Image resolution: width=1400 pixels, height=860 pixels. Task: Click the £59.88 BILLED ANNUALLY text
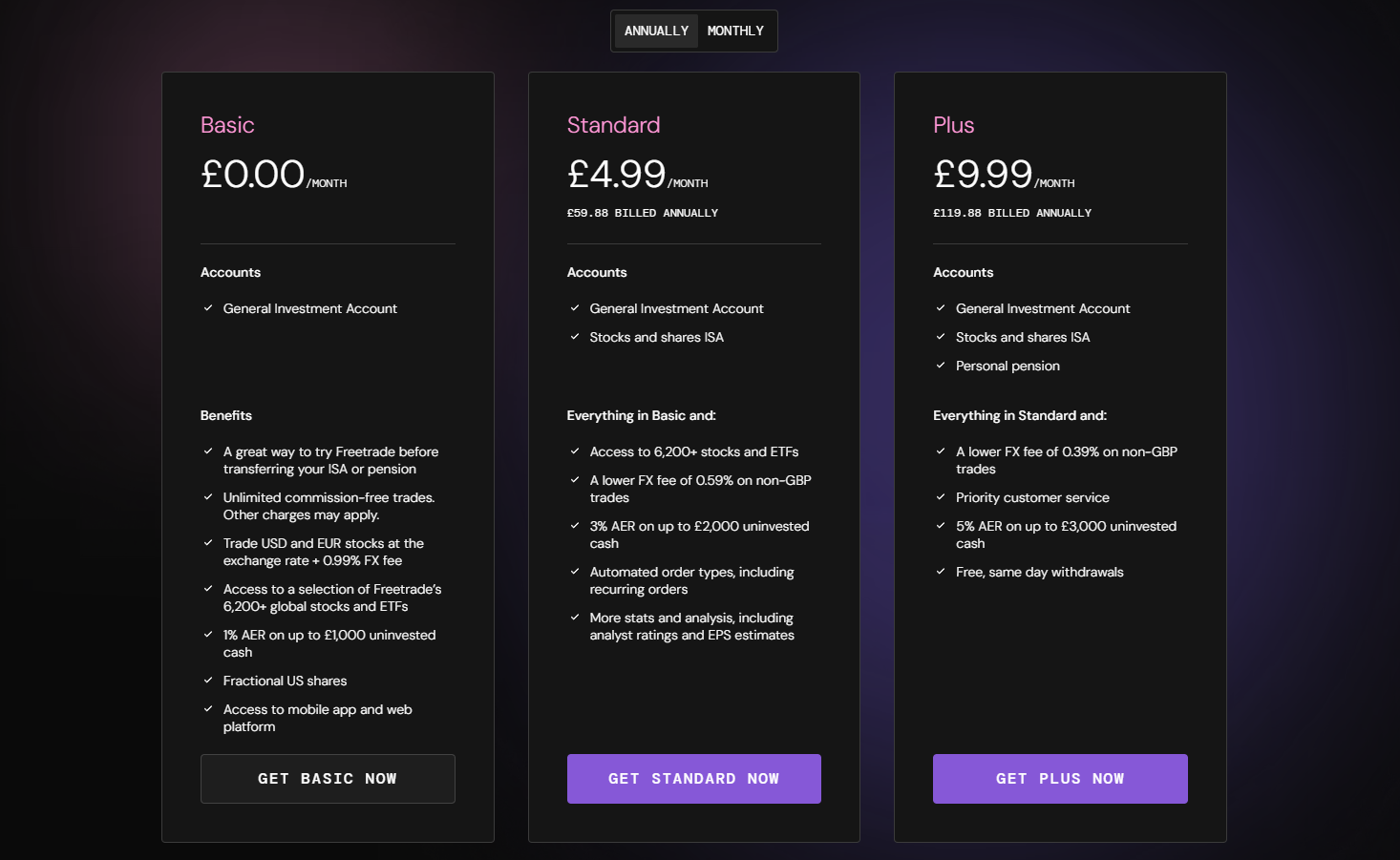[x=643, y=212]
